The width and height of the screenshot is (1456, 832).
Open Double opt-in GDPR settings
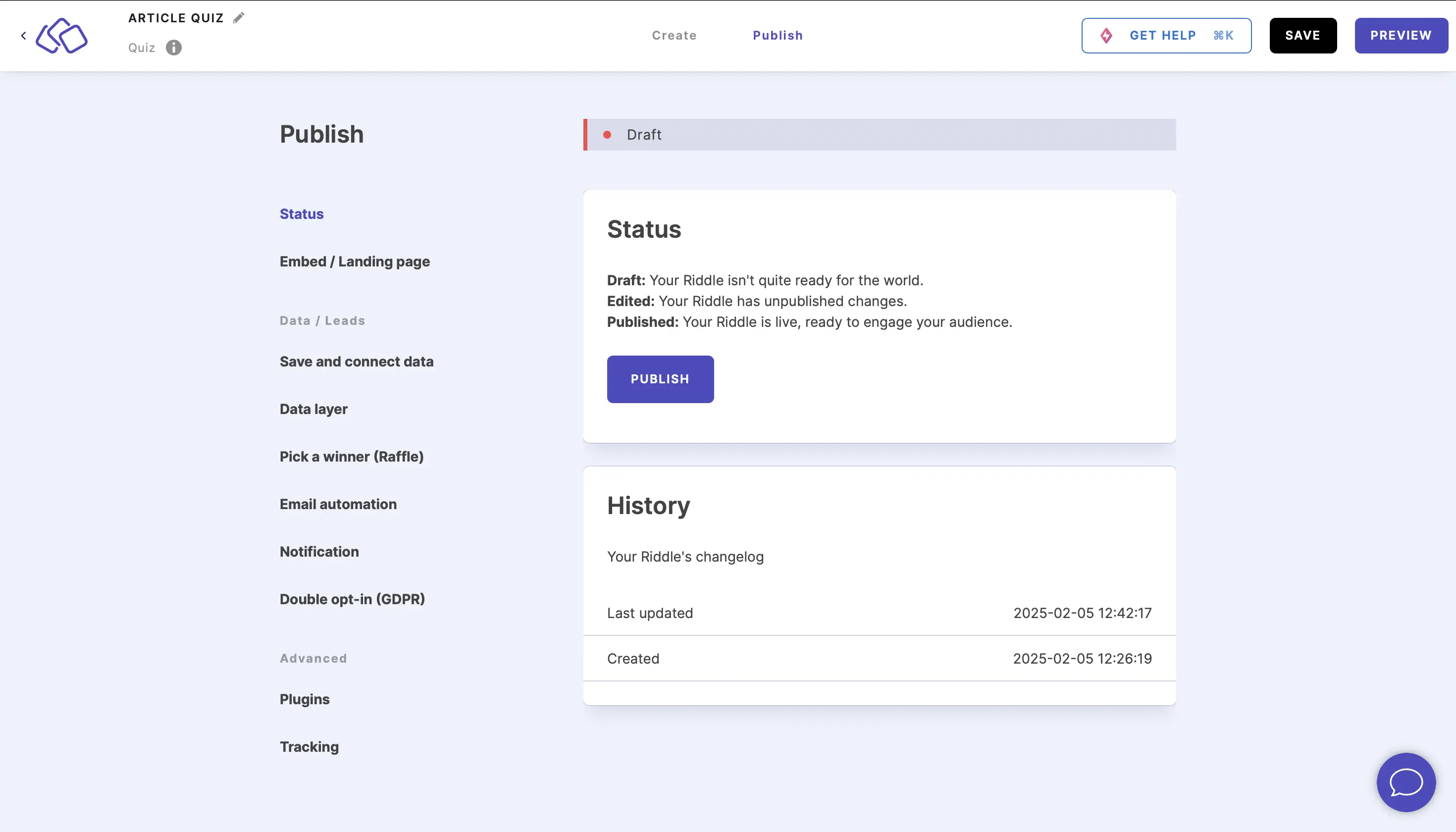coord(352,598)
